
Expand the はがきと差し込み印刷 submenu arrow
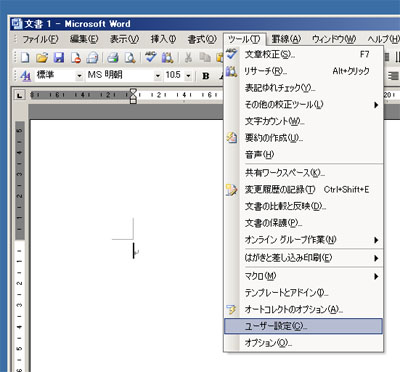(x=376, y=258)
